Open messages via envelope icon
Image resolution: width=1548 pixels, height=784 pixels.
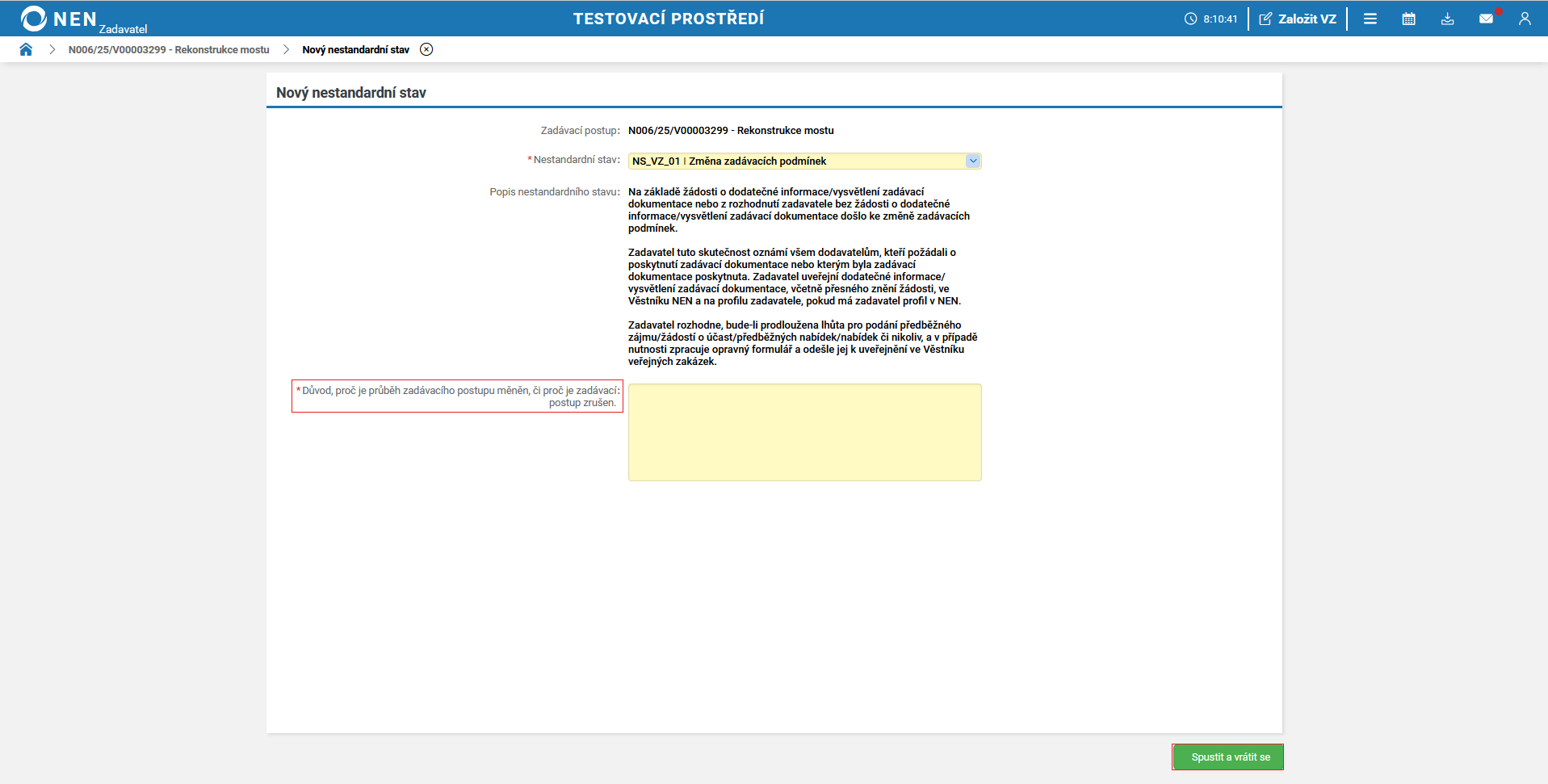pos(1487,18)
